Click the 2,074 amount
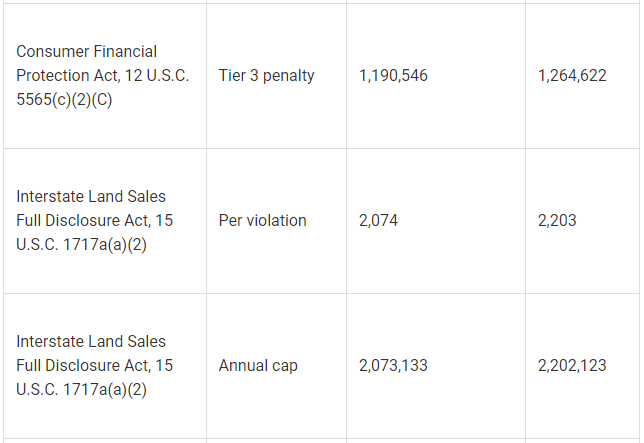The height and width of the screenshot is (443, 644). pyautogui.click(x=378, y=220)
